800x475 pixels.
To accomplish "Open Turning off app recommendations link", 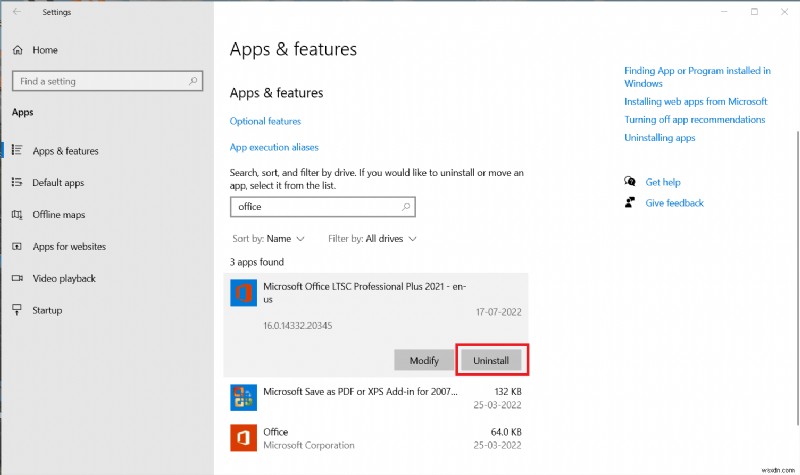I will pos(694,119).
